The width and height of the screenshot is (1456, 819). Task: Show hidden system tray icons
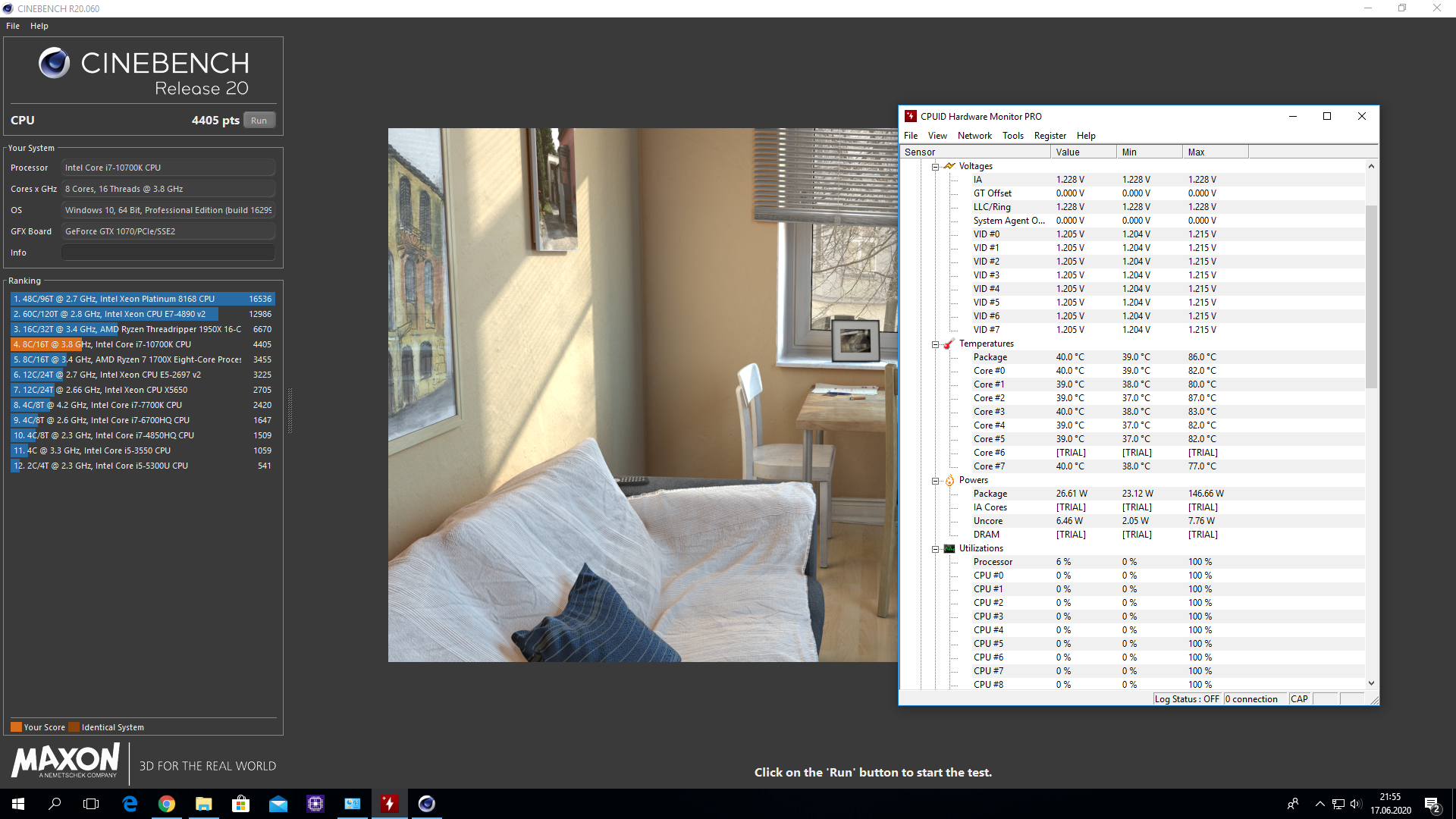click(1319, 804)
